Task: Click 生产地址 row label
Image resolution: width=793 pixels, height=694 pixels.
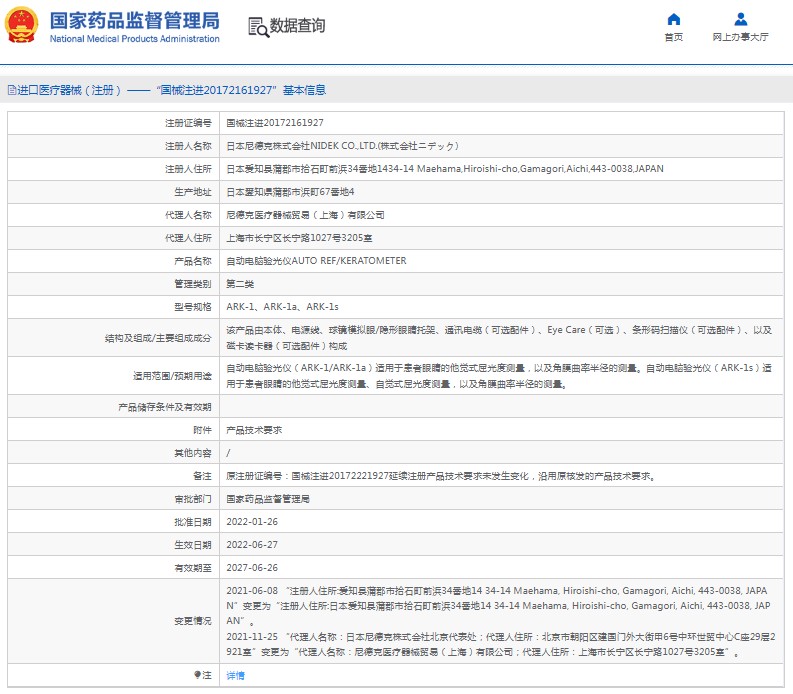Action: [x=193, y=192]
